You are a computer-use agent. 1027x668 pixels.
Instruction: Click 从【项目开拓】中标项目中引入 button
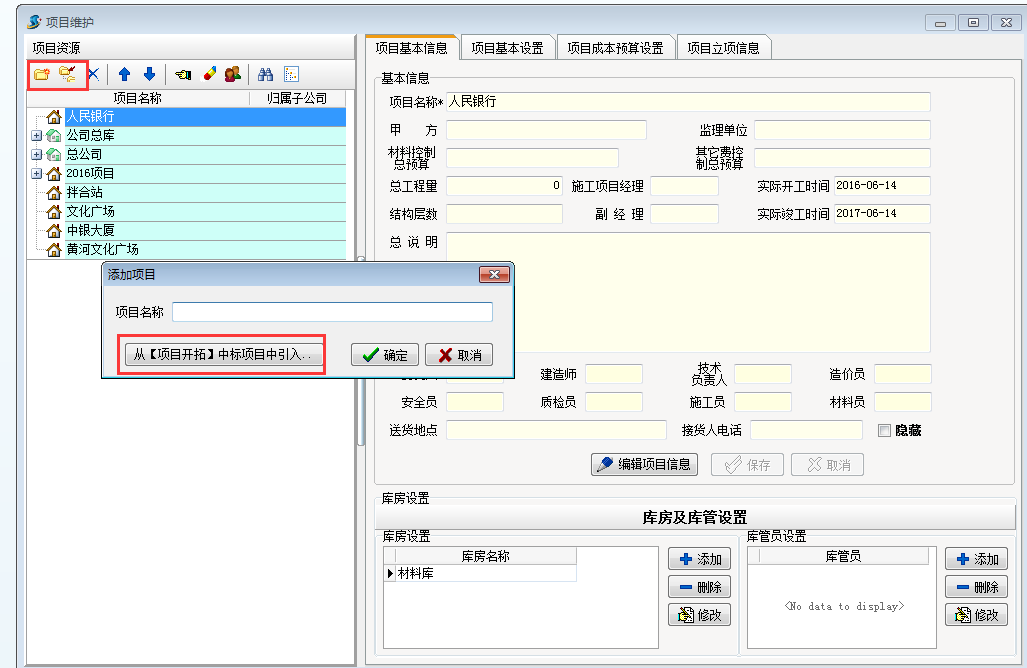223,355
